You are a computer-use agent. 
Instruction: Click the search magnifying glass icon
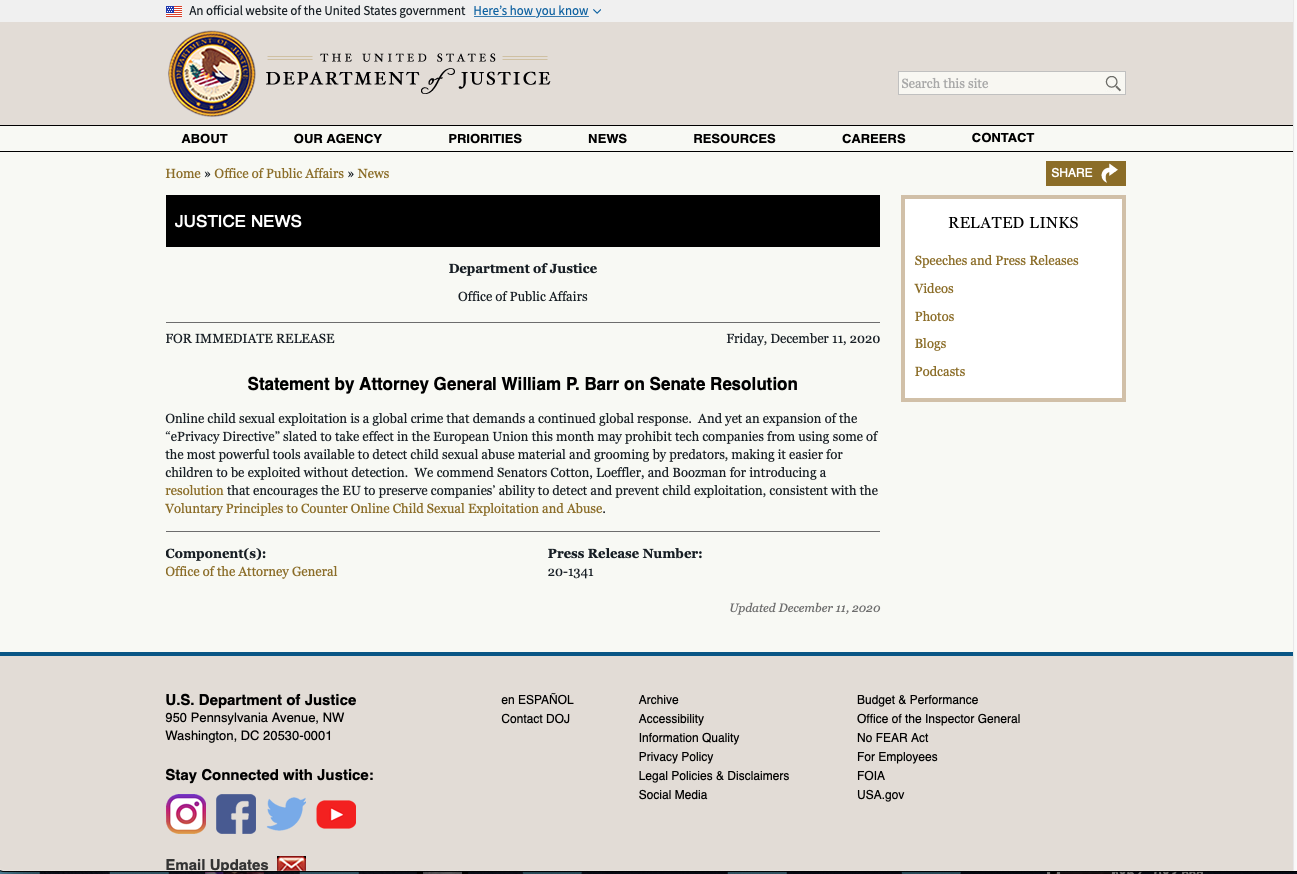1112,84
